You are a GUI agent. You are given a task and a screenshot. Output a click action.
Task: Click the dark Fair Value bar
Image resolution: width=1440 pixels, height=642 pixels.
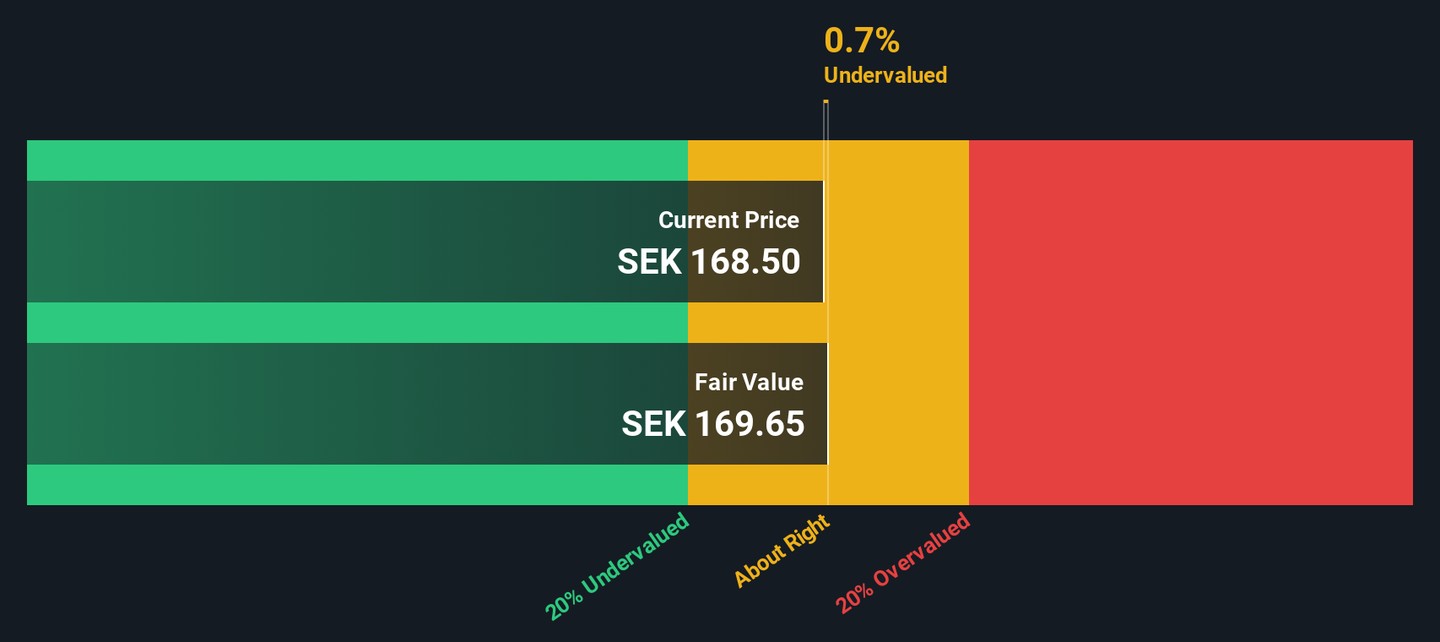427,403
